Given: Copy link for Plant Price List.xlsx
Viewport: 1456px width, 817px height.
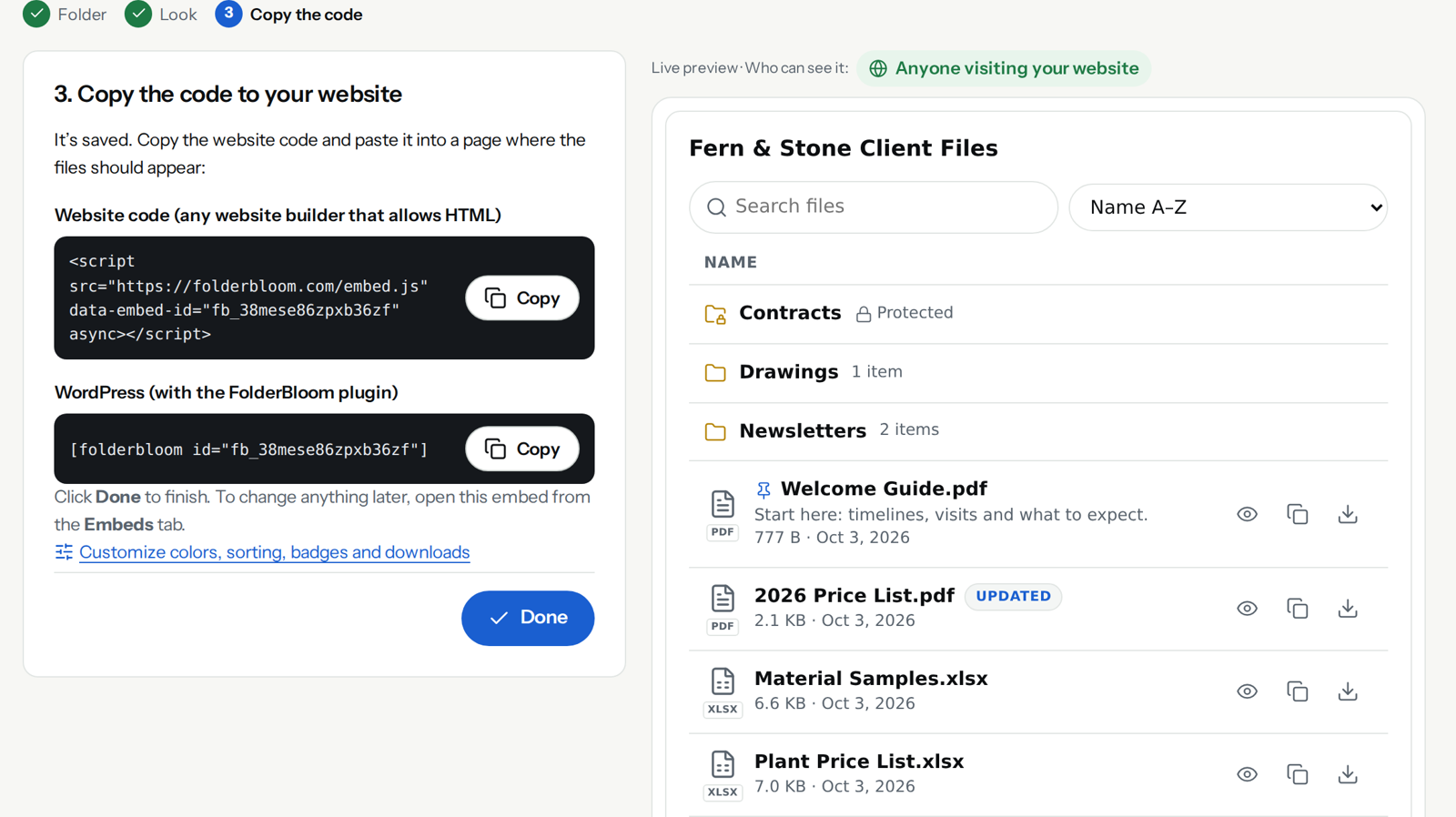Looking at the screenshot, I should click(x=1298, y=774).
